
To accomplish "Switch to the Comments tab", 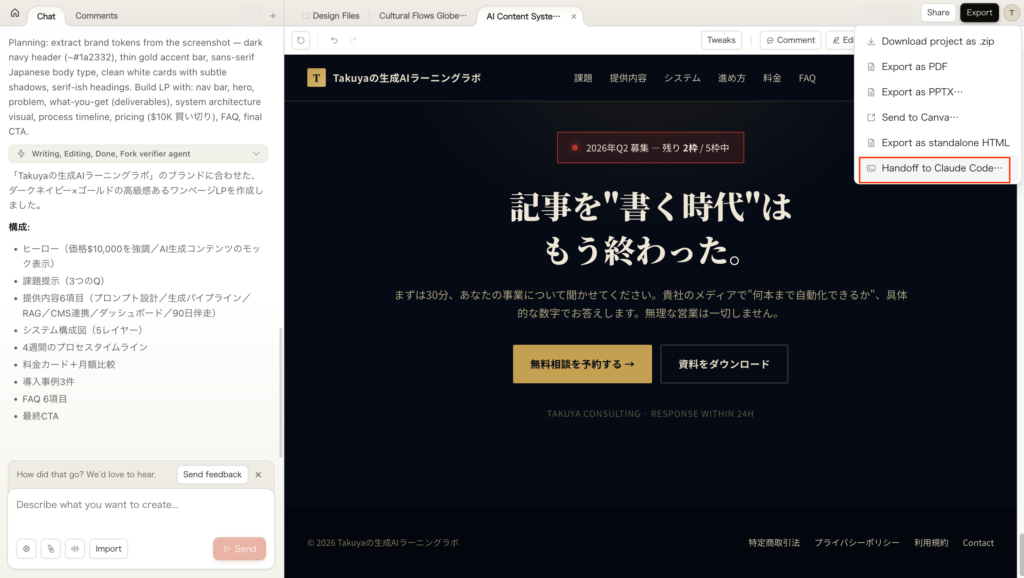I will pyautogui.click(x=96, y=16).
